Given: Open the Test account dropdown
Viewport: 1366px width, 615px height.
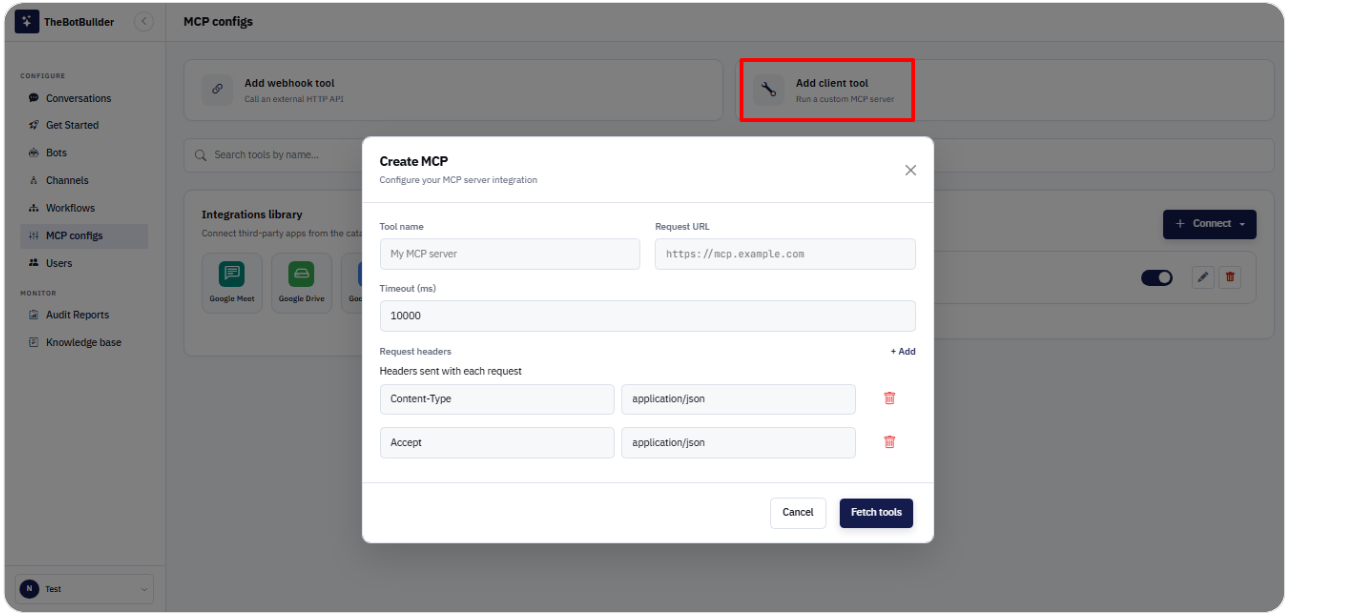Looking at the screenshot, I should point(86,589).
